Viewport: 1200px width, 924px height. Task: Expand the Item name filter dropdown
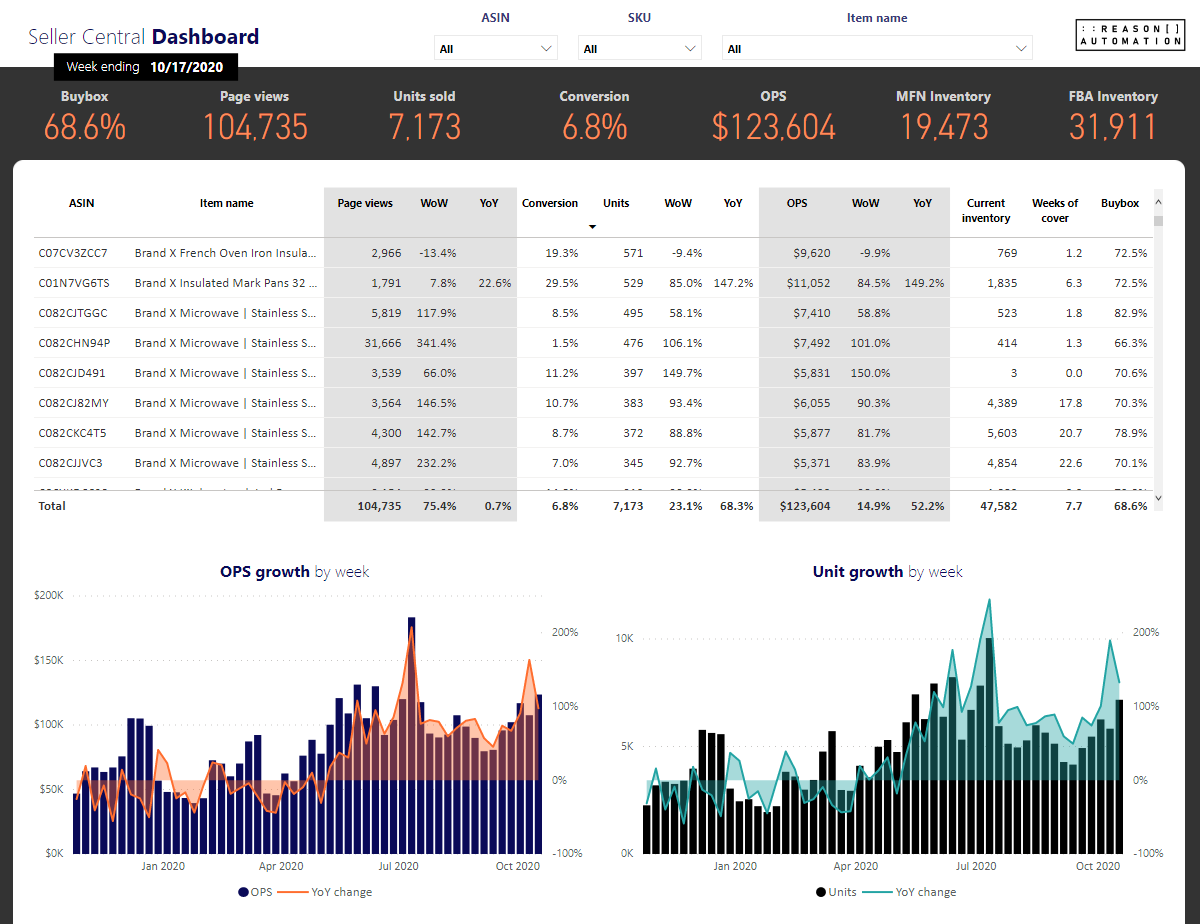click(x=877, y=48)
